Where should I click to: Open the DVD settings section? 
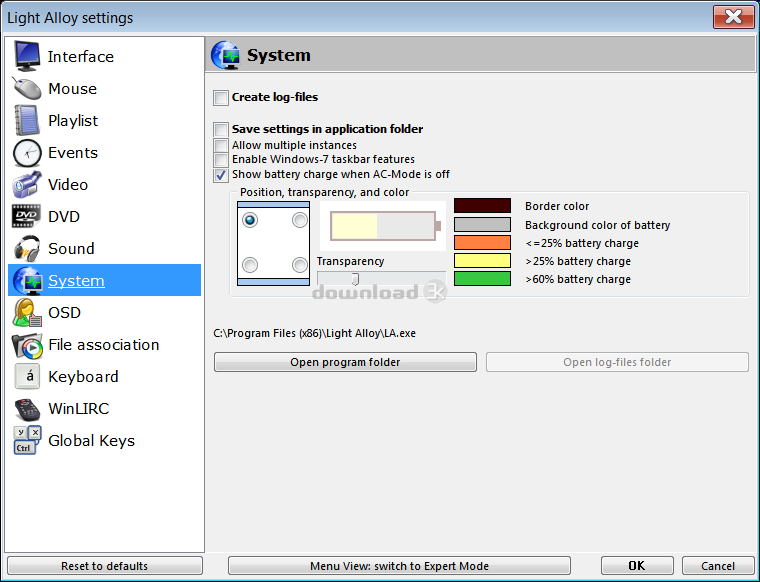coord(64,217)
